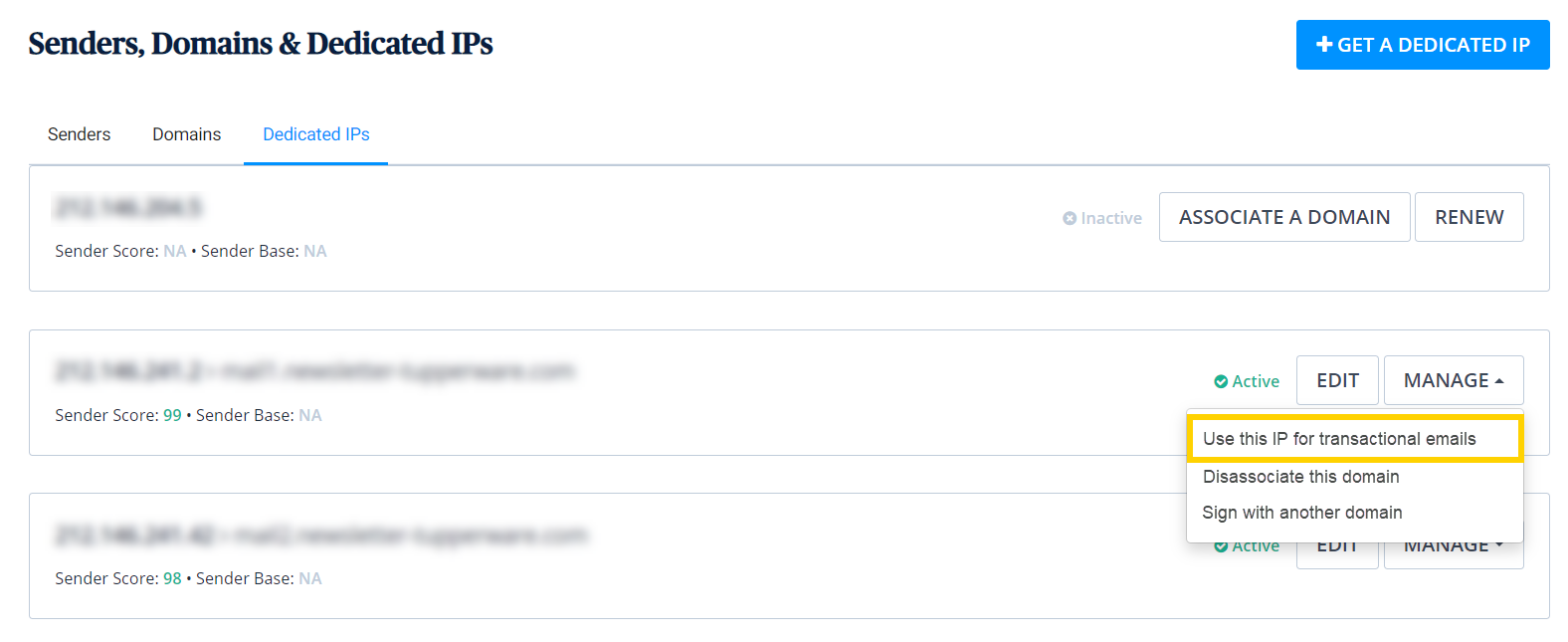
Task: Click Associate a Domain button
Action: 1284,217
